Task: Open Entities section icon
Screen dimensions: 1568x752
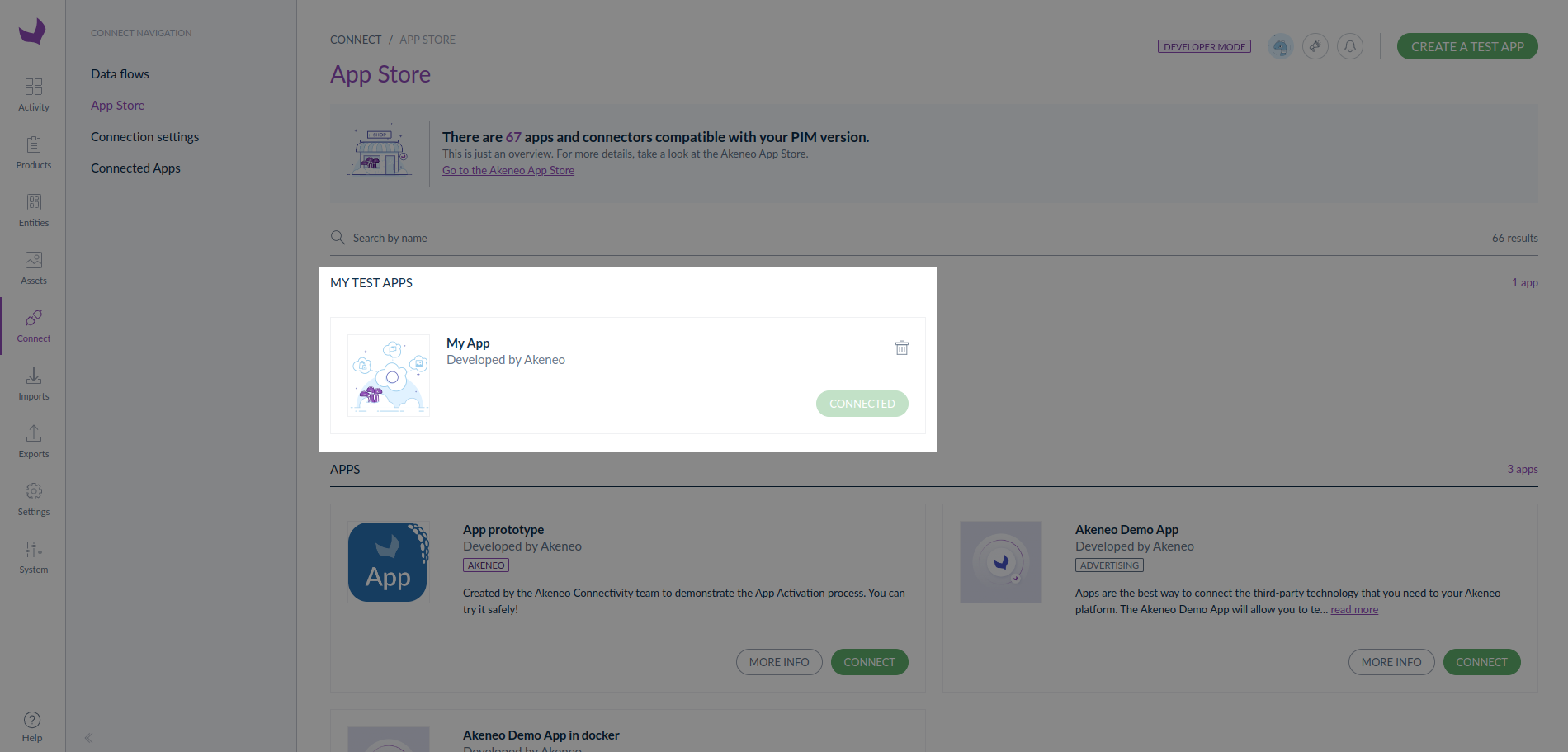Action: coord(33,202)
